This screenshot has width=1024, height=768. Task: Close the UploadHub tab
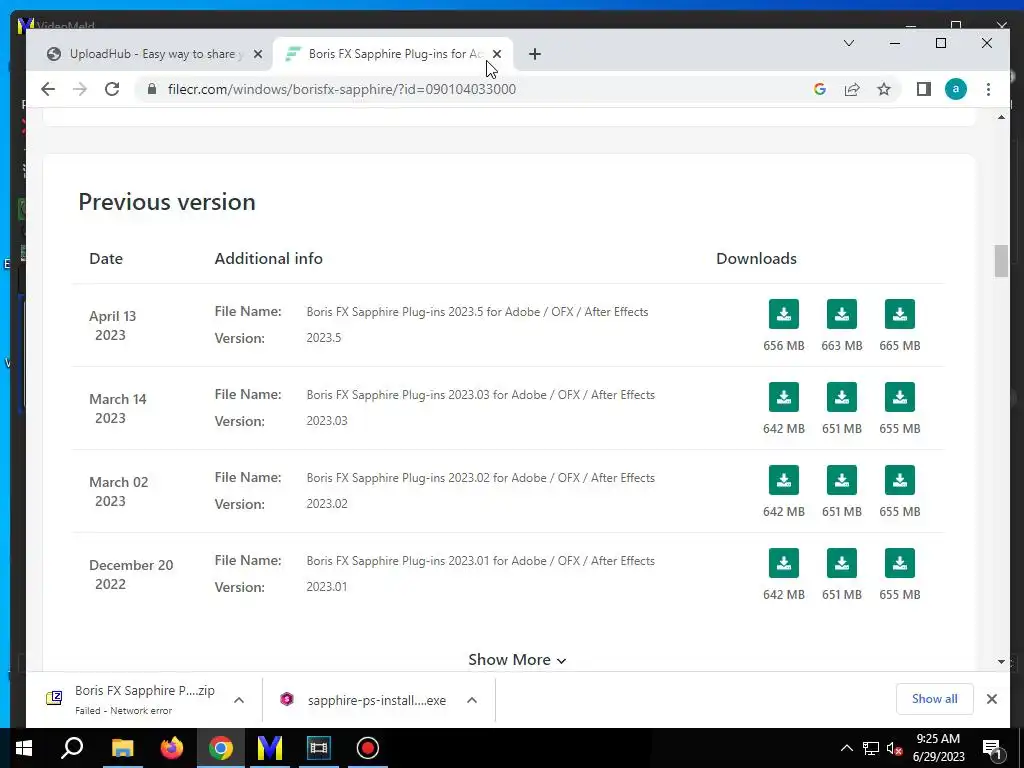[258, 54]
